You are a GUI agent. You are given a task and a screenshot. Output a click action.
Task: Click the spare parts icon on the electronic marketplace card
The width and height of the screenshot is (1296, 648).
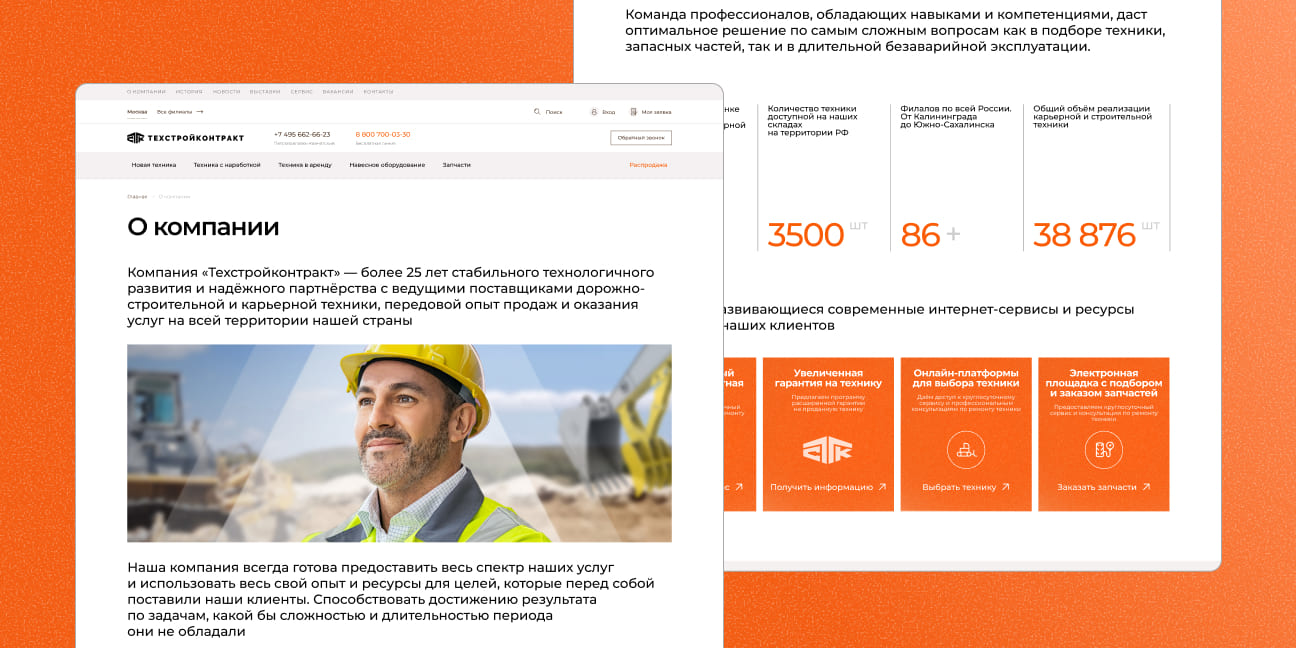click(x=1104, y=450)
